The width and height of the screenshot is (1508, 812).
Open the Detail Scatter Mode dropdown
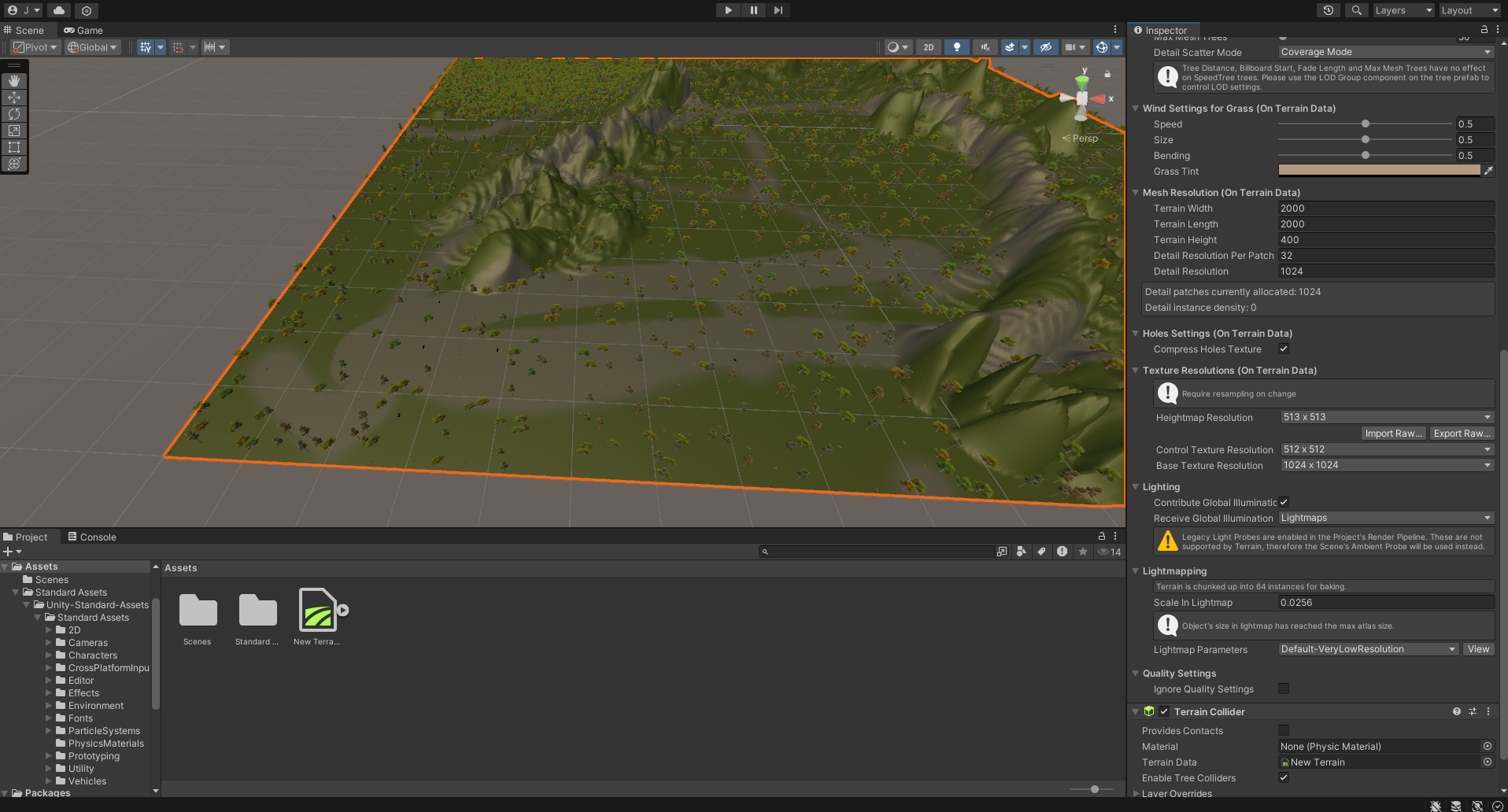1385,52
